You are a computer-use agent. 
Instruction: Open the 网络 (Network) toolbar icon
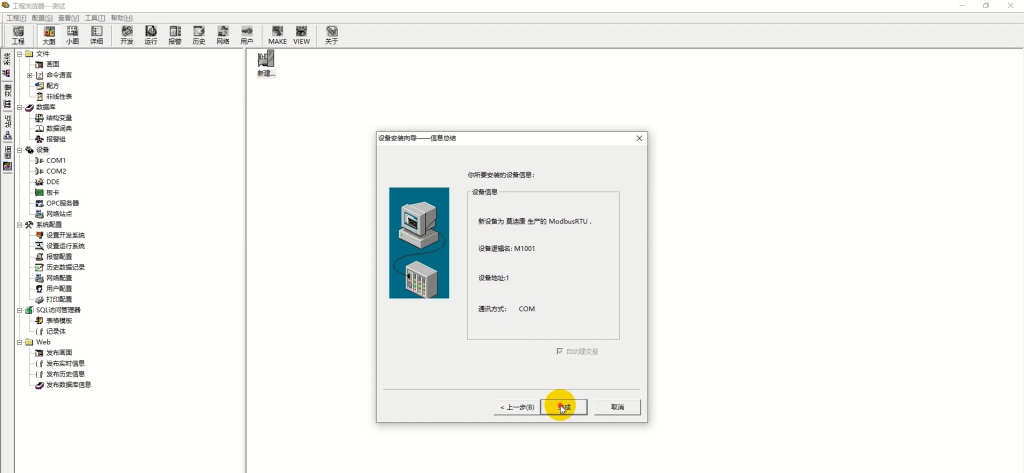pos(222,35)
